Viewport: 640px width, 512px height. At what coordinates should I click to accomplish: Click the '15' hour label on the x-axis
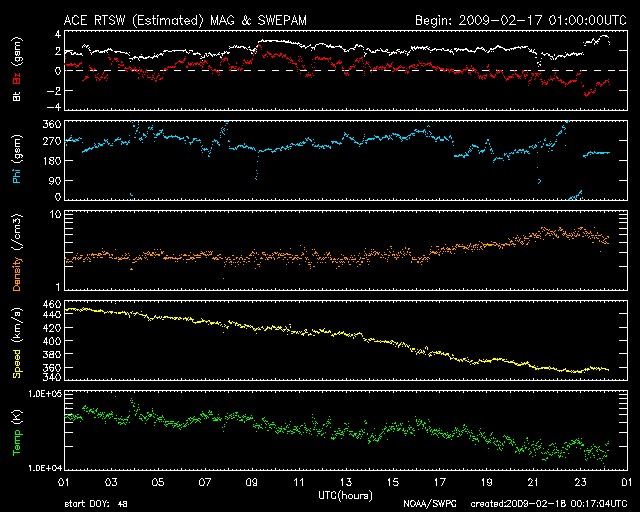393,482
